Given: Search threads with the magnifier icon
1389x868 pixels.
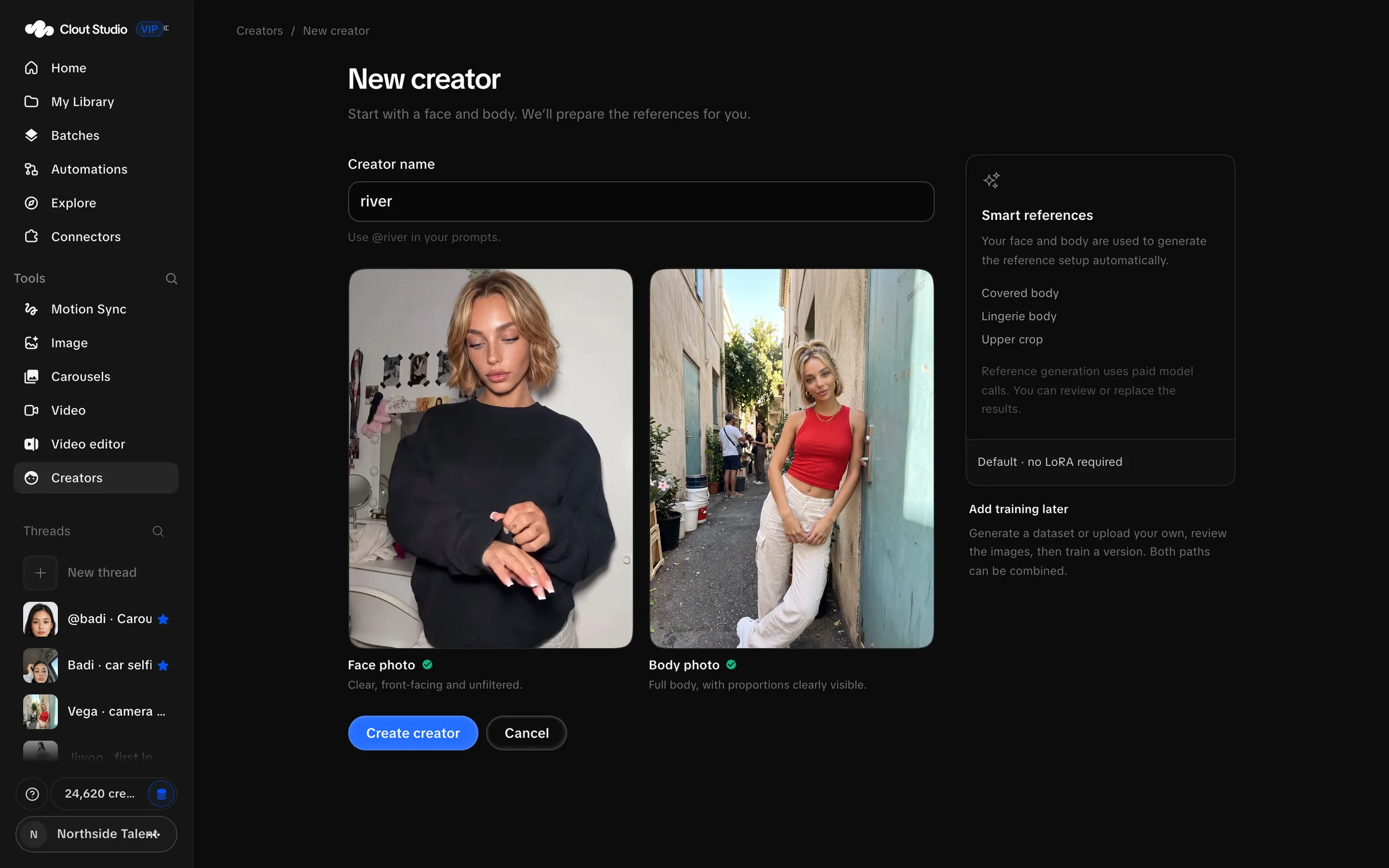Looking at the screenshot, I should pos(158,531).
